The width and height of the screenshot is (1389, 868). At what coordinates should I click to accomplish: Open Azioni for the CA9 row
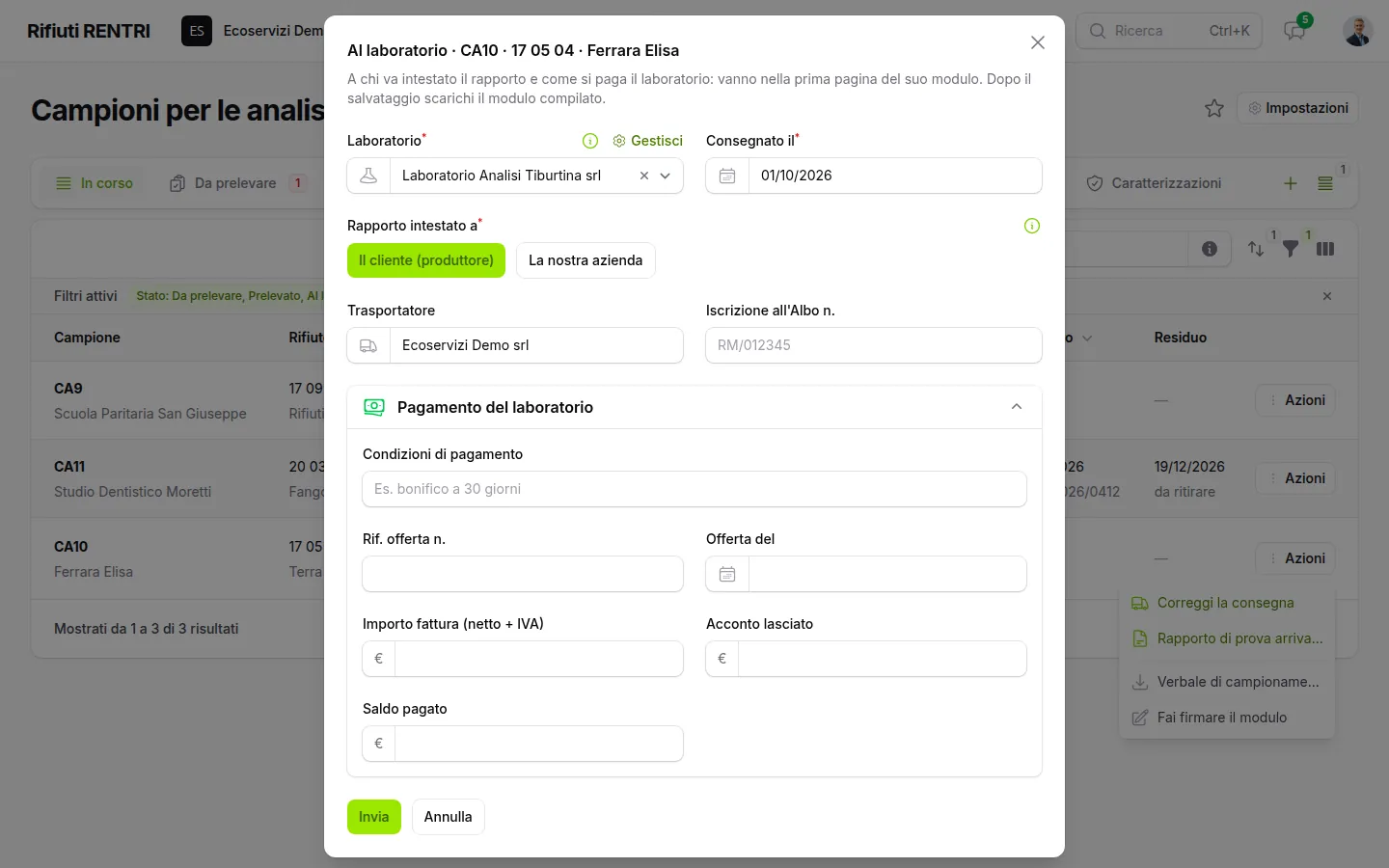point(1295,400)
